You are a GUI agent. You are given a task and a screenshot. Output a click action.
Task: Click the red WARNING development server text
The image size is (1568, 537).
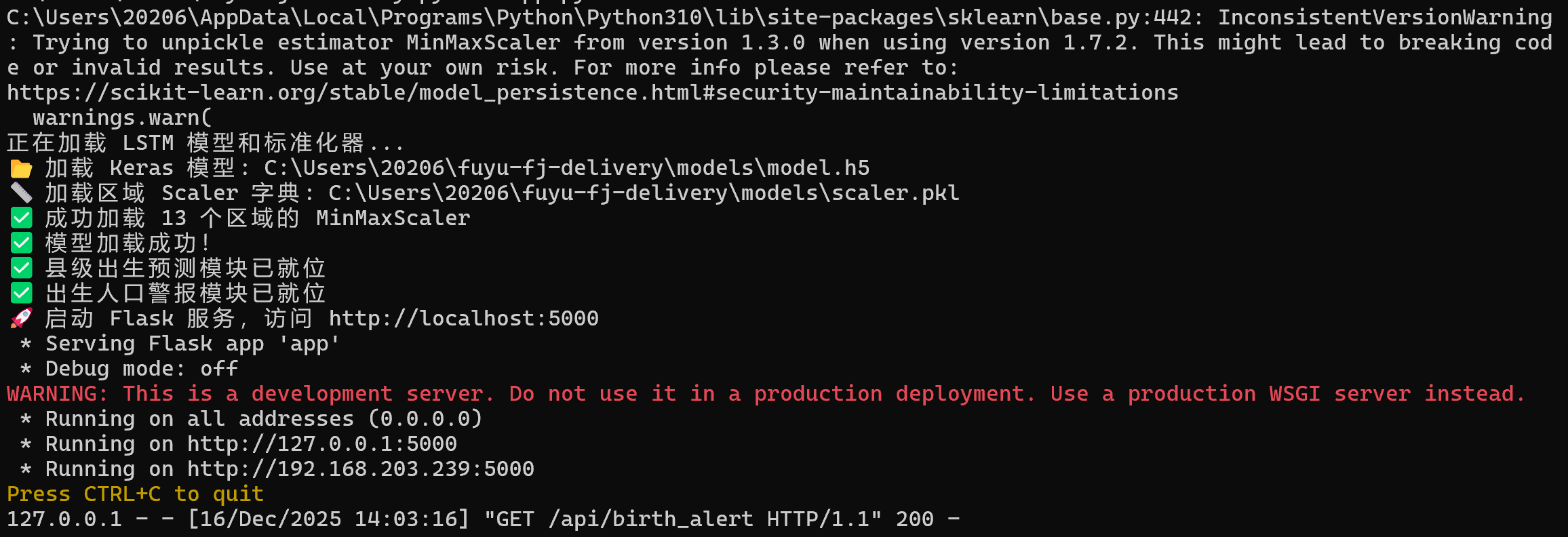[x=766, y=394]
